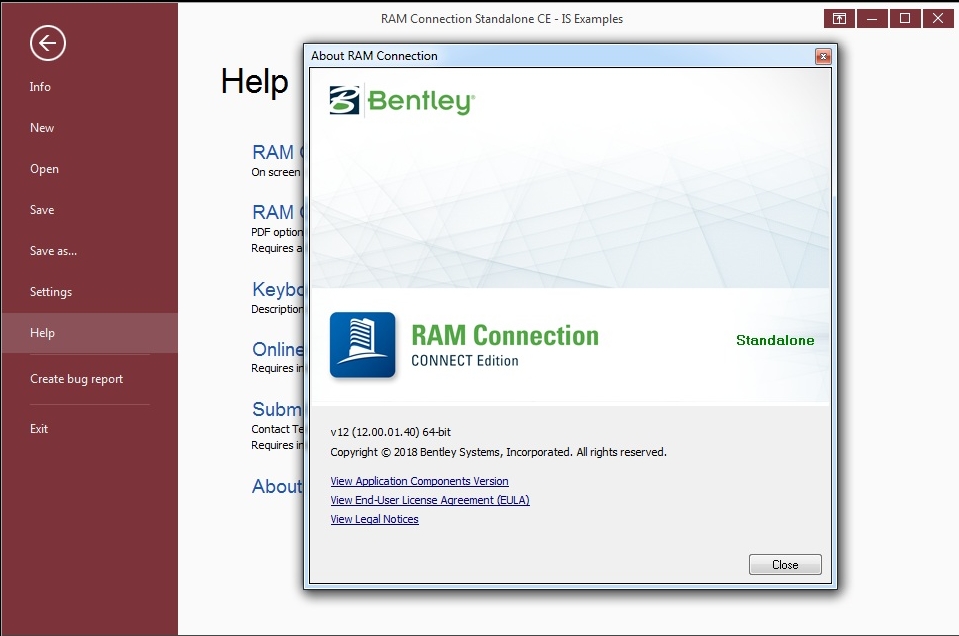Click the Submit heading on Help page
Image resolution: width=959 pixels, height=636 pixels.
tap(278, 409)
